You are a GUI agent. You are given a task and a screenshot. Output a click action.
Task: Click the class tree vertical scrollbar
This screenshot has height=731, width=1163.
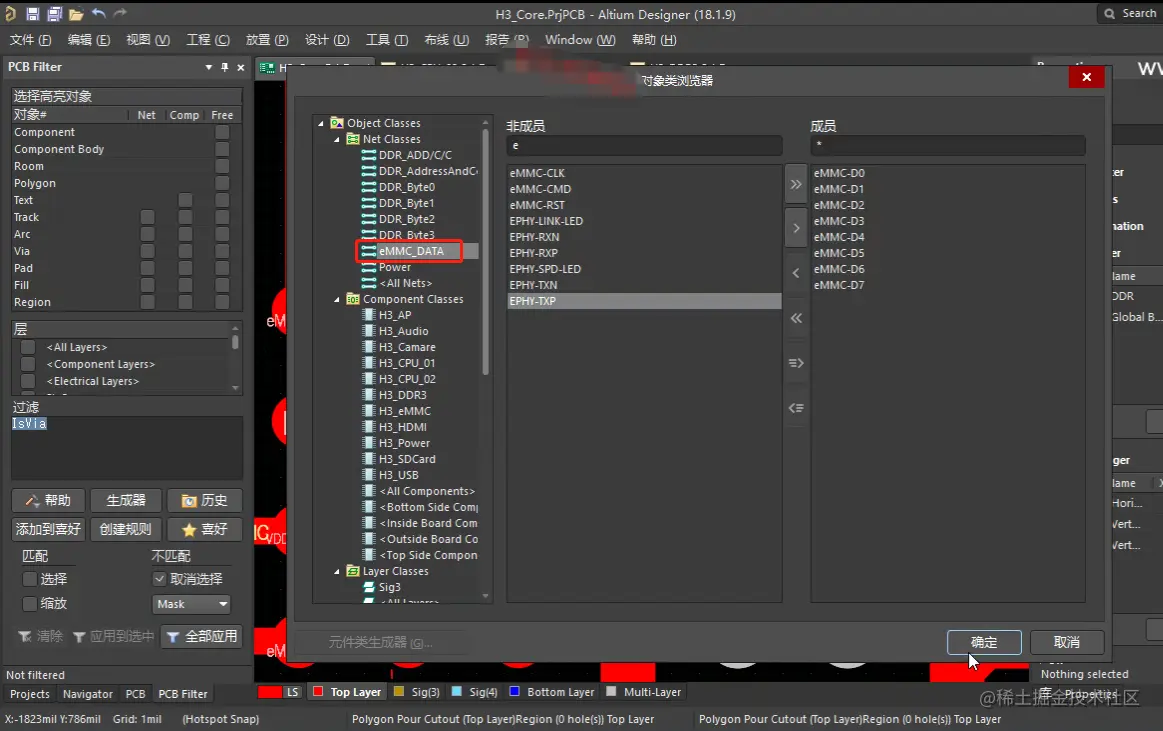pyautogui.click(x=486, y=252)
